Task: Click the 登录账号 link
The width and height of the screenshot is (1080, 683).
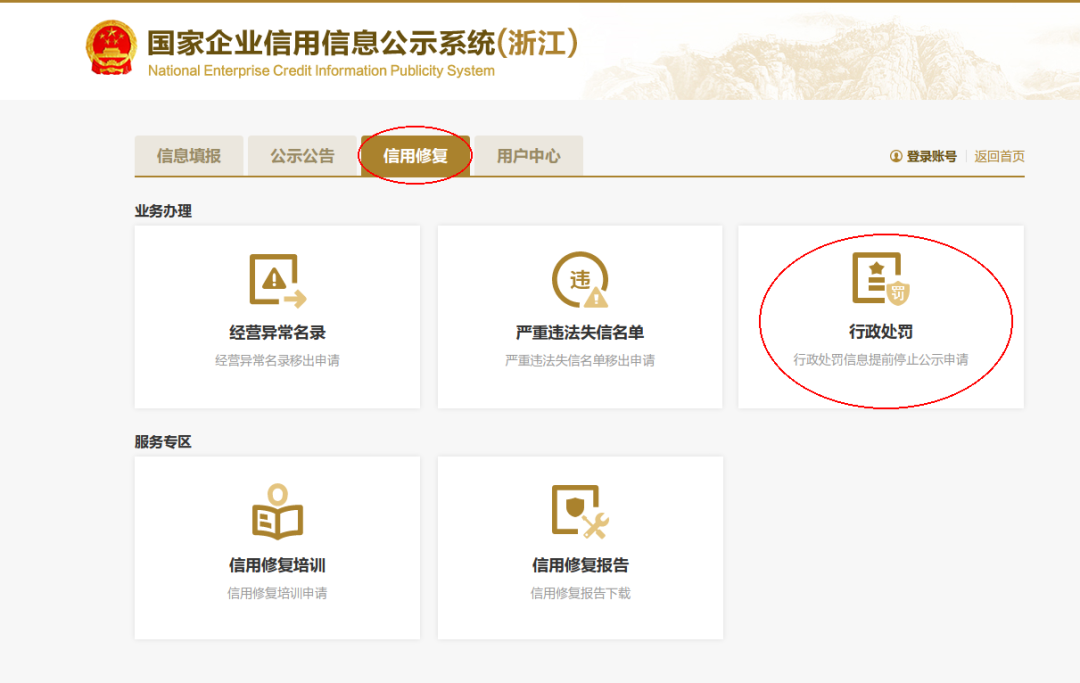Action: [x=931, y=156]
